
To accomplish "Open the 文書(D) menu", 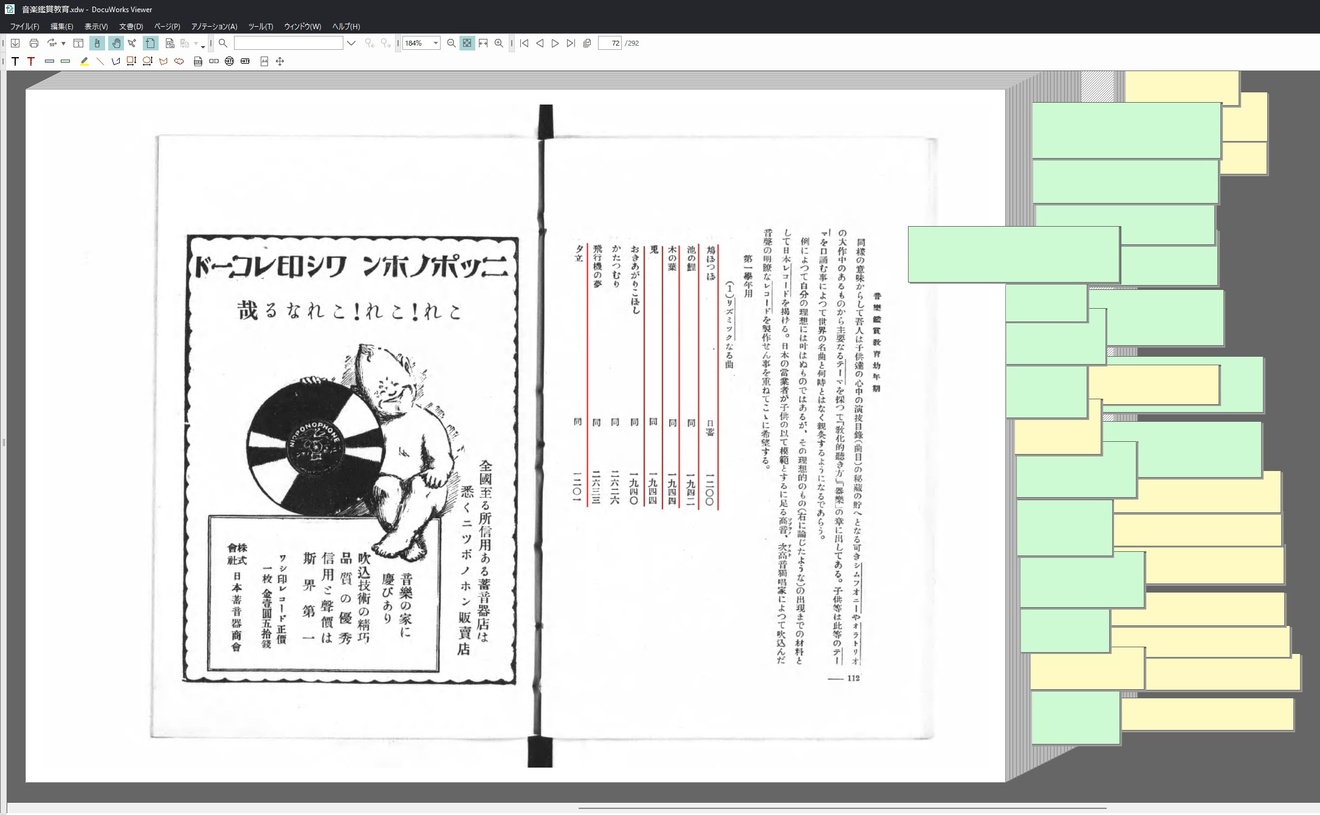I will (x=131, y=26).
